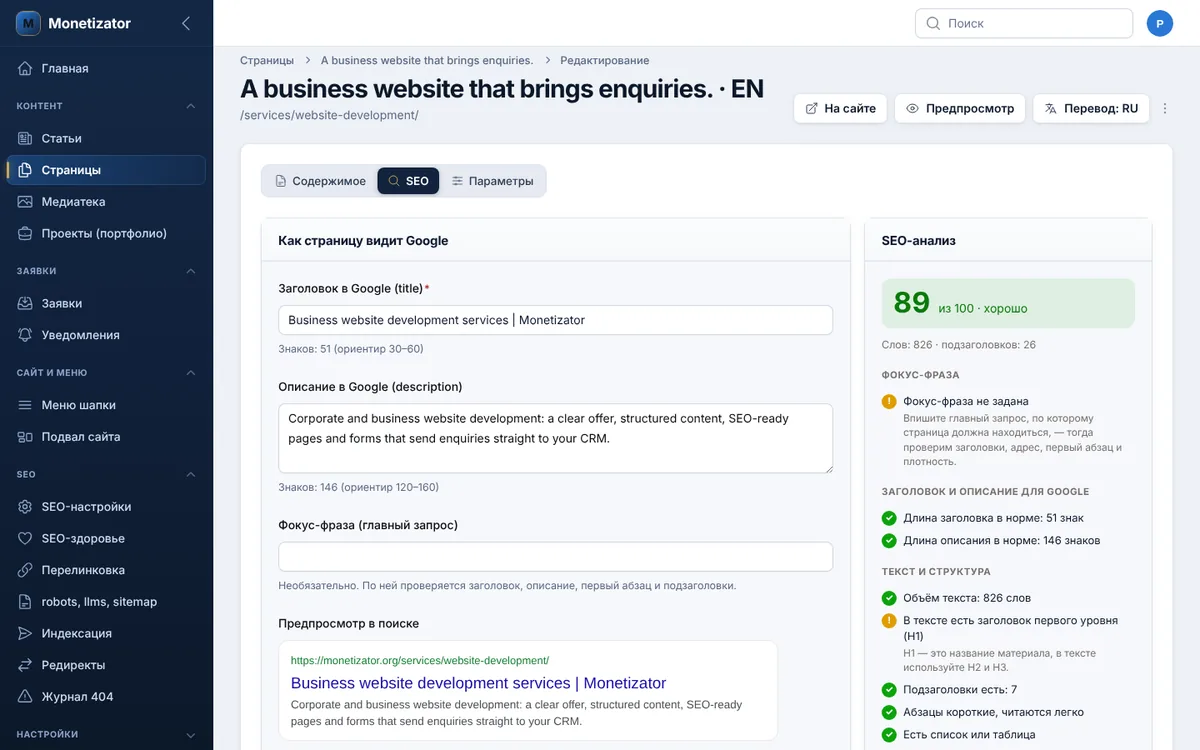This screenshot has height=750, width=1200.
Task: Click the Статьи newspaper icon
Action: tap(25, 138)
